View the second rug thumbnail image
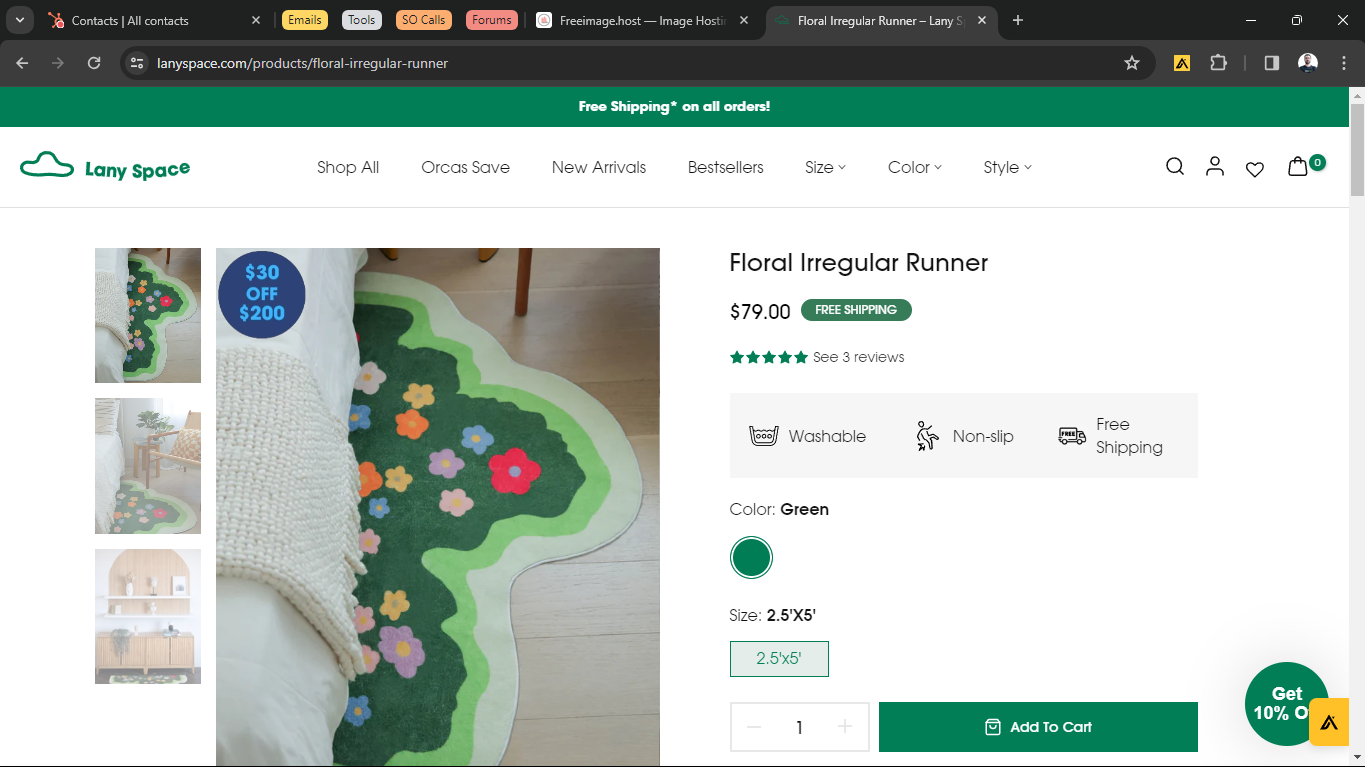 (148, 466)
